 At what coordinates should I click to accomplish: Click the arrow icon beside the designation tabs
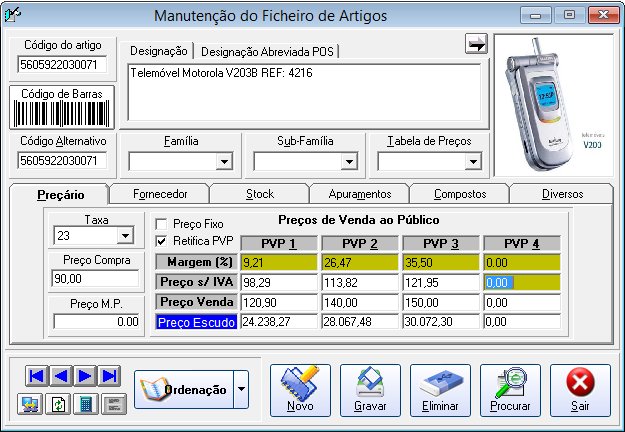tap(475, 43)
